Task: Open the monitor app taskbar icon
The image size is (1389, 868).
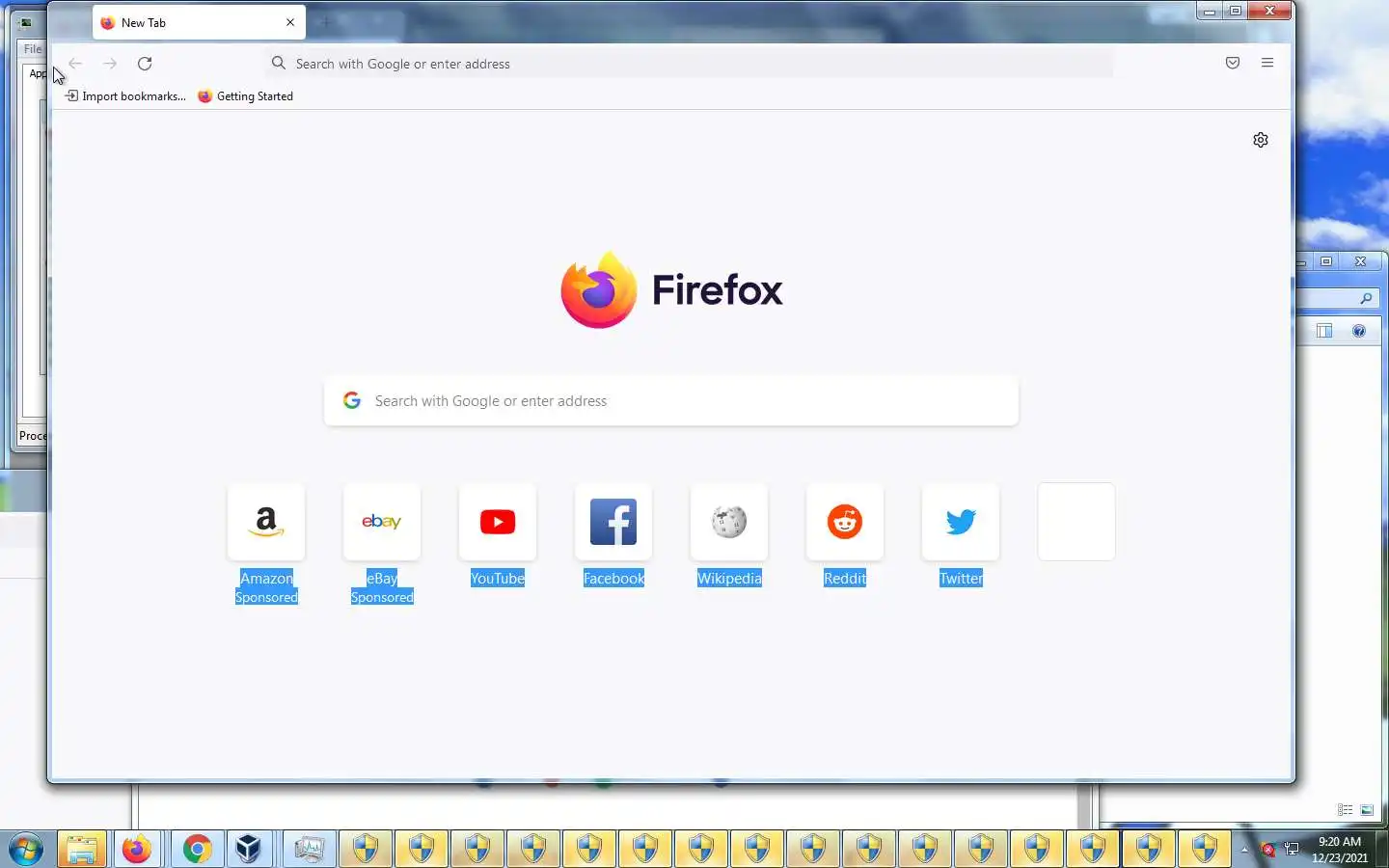Action: pos(310,850)
